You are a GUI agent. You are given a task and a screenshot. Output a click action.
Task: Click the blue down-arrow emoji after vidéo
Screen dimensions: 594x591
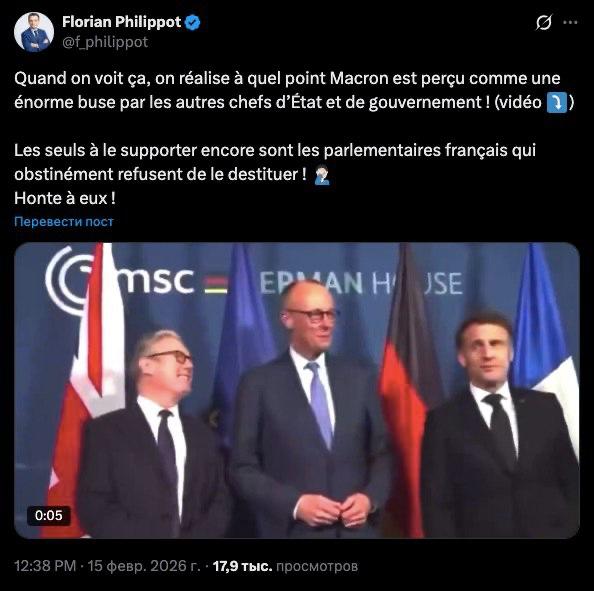(557, 103)
